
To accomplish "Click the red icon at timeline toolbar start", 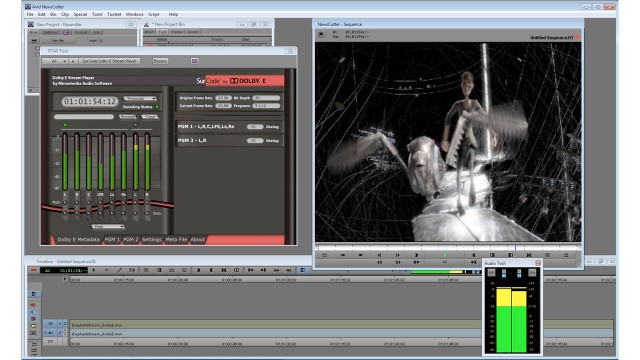I will click(x=33, y=270).
